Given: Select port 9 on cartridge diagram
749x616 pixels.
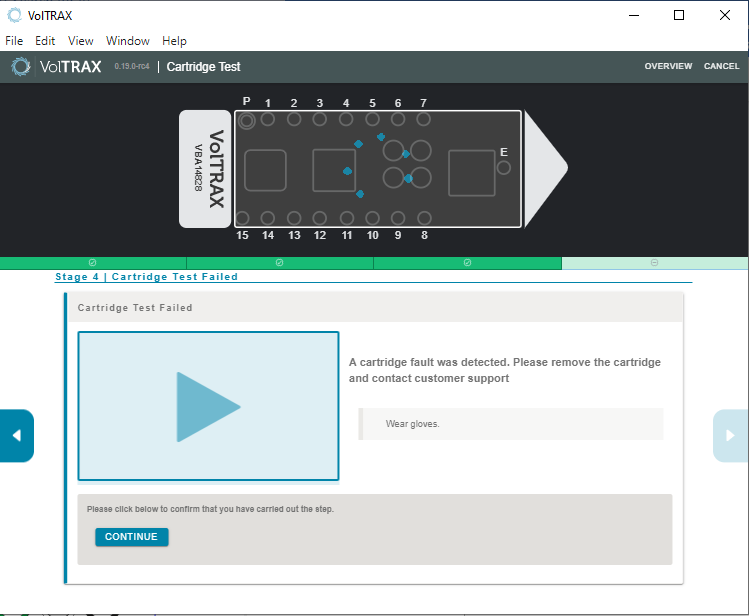Looking at the screenshot, I should (398, 218).
